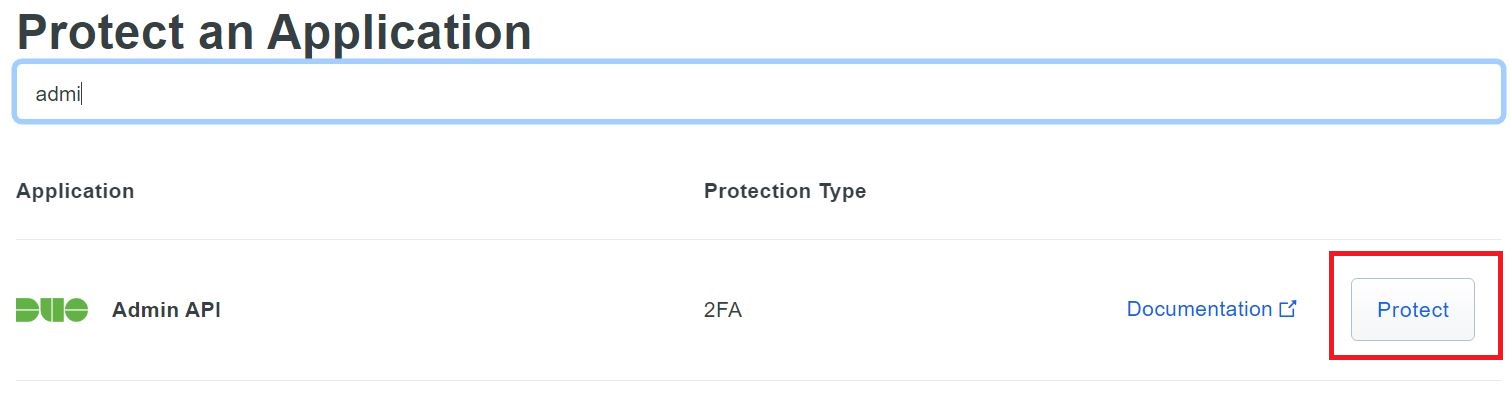Select the Admin API application name

coord(166,310)
